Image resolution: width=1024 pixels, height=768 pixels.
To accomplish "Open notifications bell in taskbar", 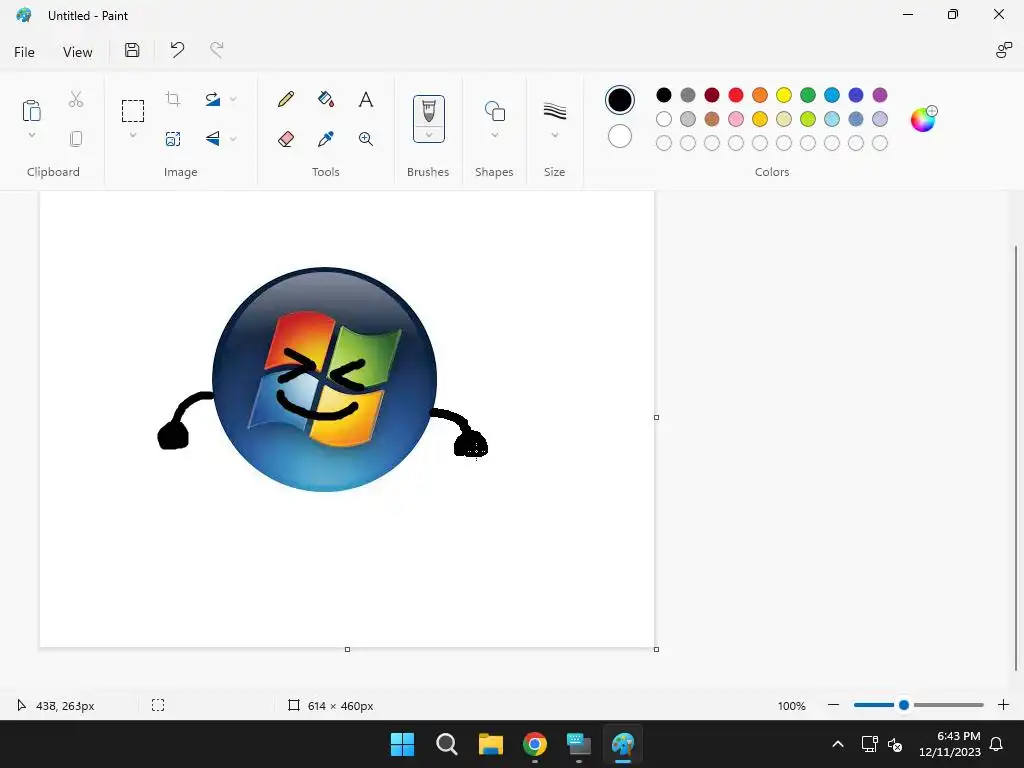I will point(997,744).
